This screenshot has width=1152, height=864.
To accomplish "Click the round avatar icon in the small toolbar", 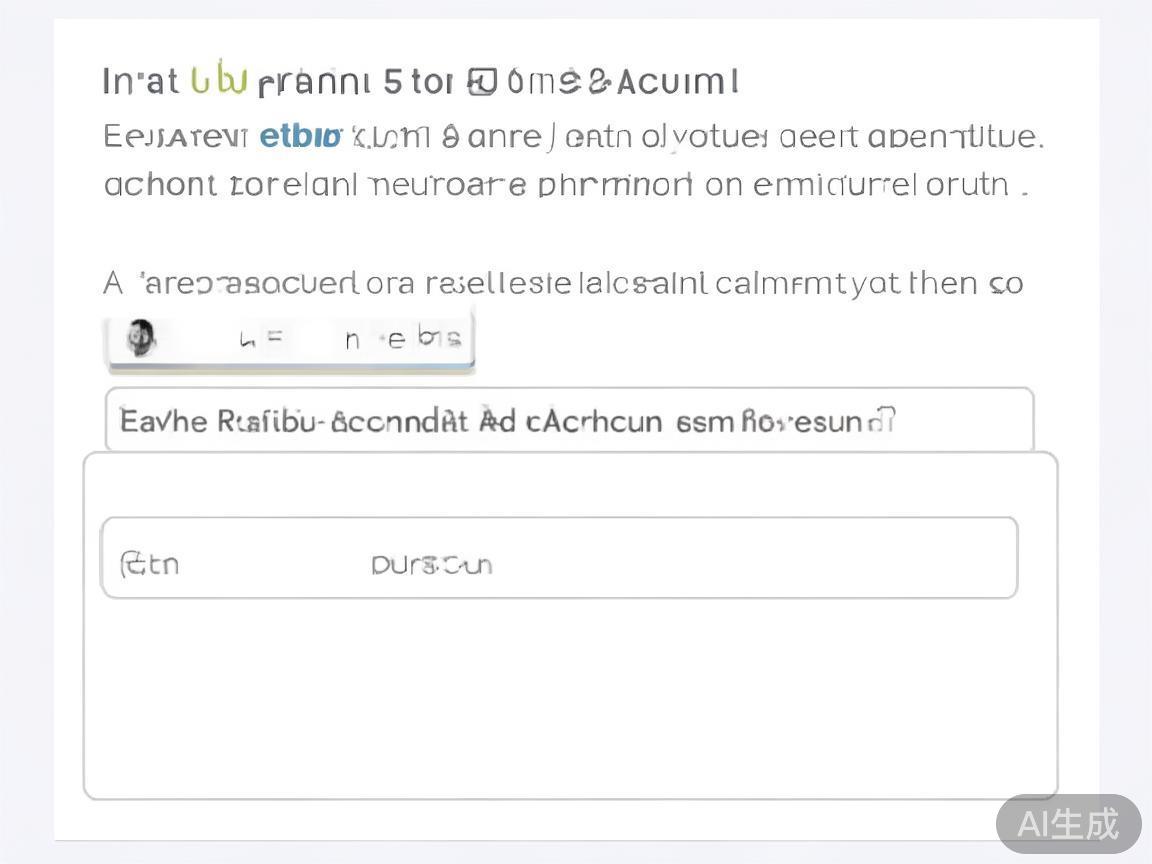I will click(x=141, y=339).
